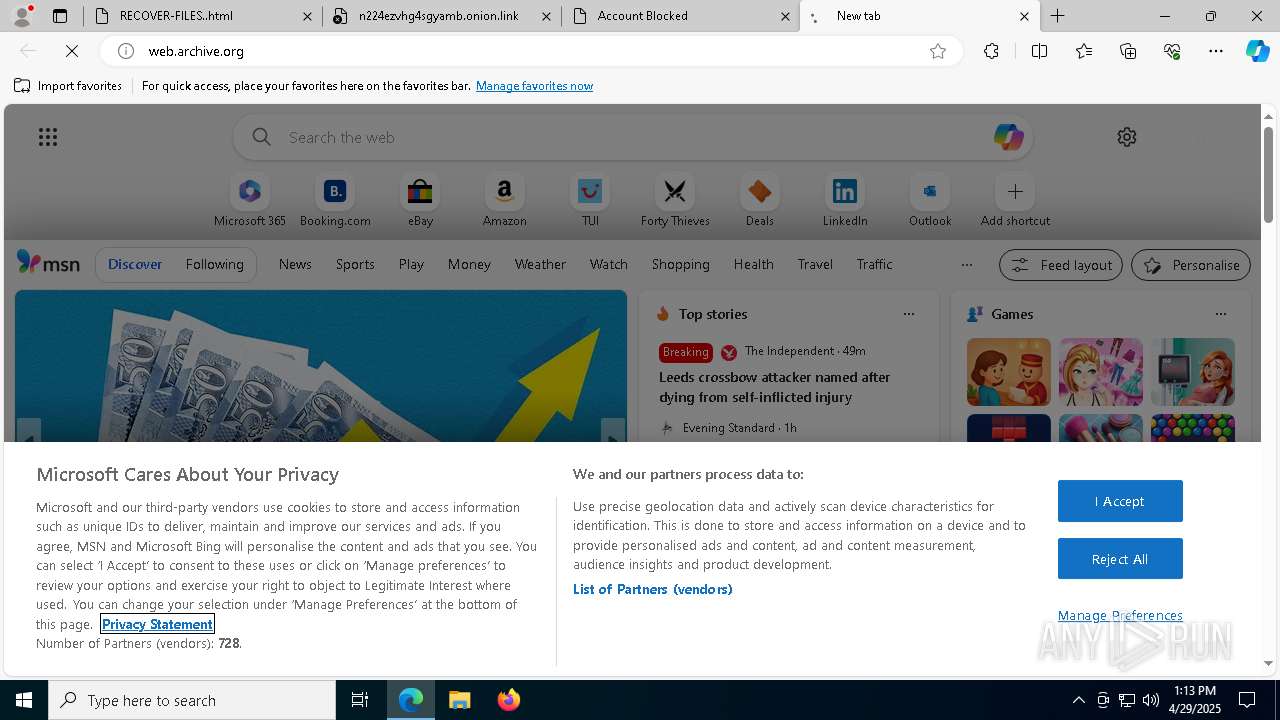This screenshot has width=1280, height=720.
Task: Open the Weather category
Action: click(540, 264)
